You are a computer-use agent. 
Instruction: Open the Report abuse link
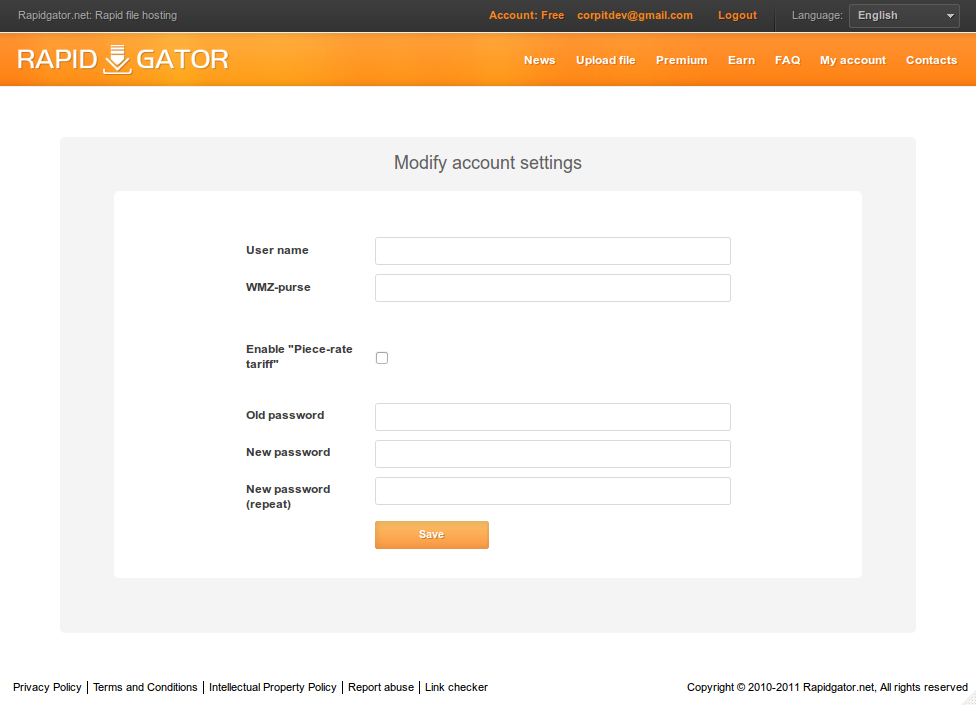point(380,687)
